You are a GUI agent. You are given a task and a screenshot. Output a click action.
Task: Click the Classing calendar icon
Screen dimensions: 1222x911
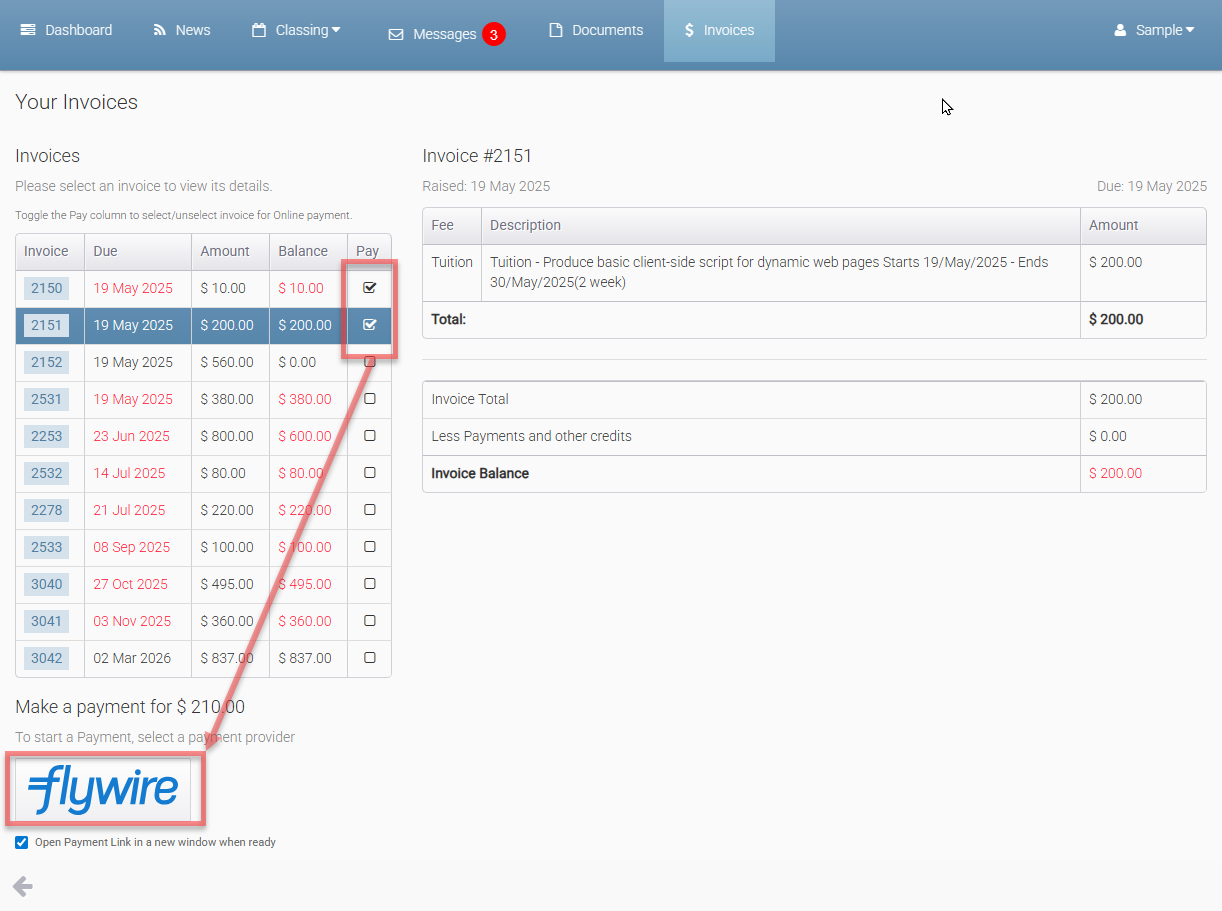[x=259, y=30]
